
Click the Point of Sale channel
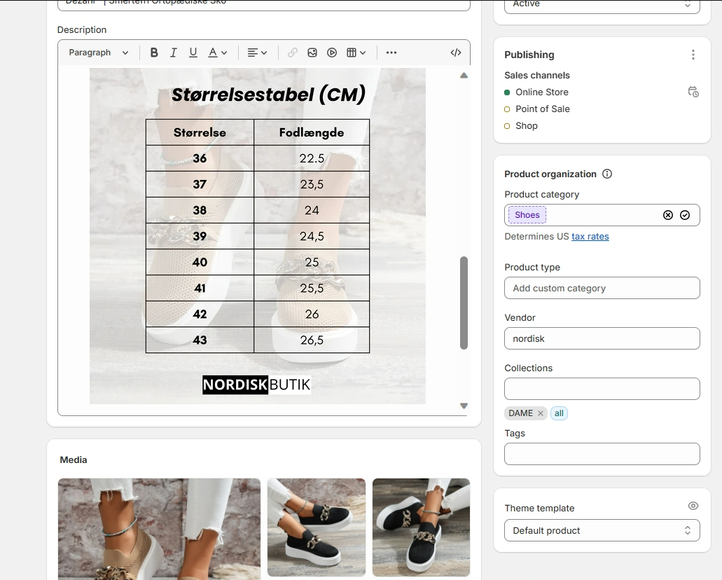pyautogui.click(x=542, y=109)
